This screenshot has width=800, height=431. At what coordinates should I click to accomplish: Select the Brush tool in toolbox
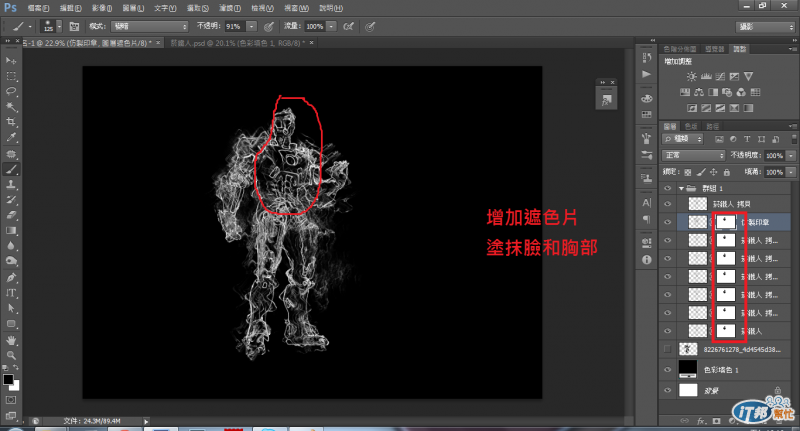pyautogui.click(x=11, y=169)
